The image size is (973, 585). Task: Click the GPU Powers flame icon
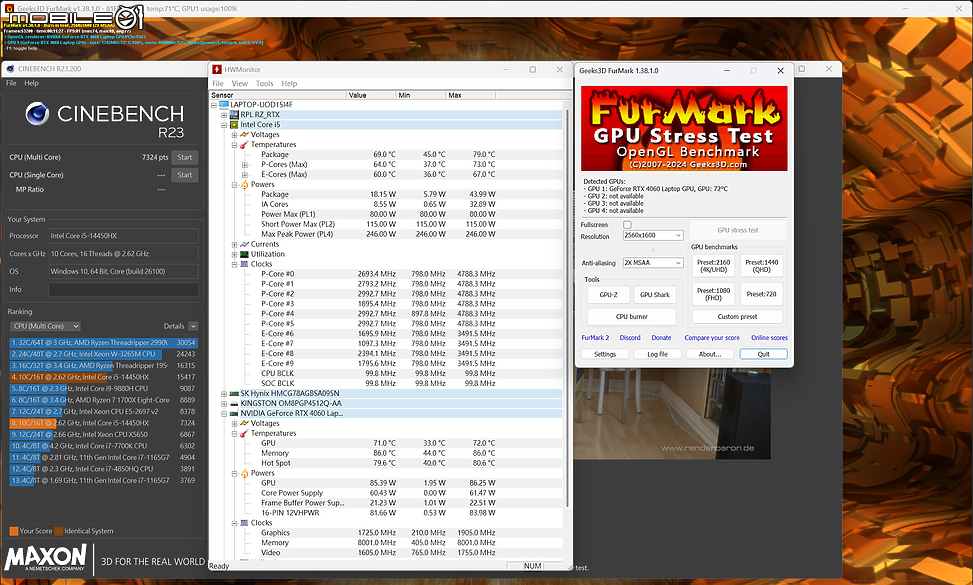pyautogui.click(x=244, y=473)
